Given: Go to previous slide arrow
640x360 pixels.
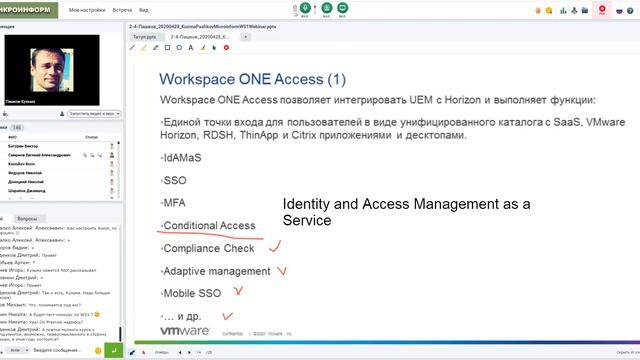Looking at the screenshot, I should pyautogui.click(x=180, y=352).
